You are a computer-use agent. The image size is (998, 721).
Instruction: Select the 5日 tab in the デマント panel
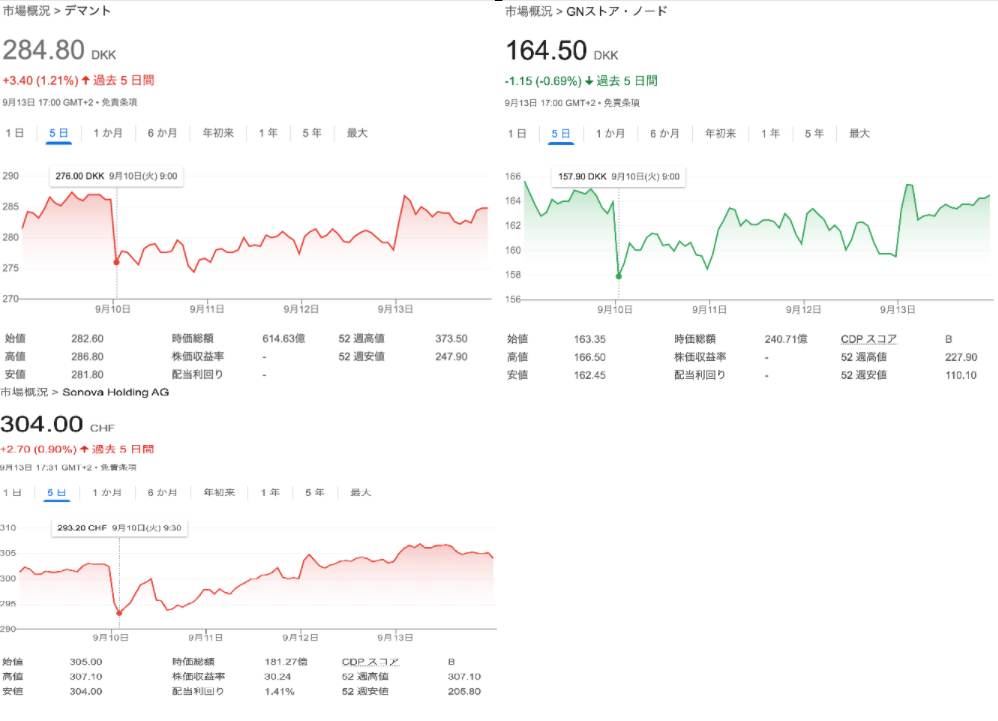[59, 133]
